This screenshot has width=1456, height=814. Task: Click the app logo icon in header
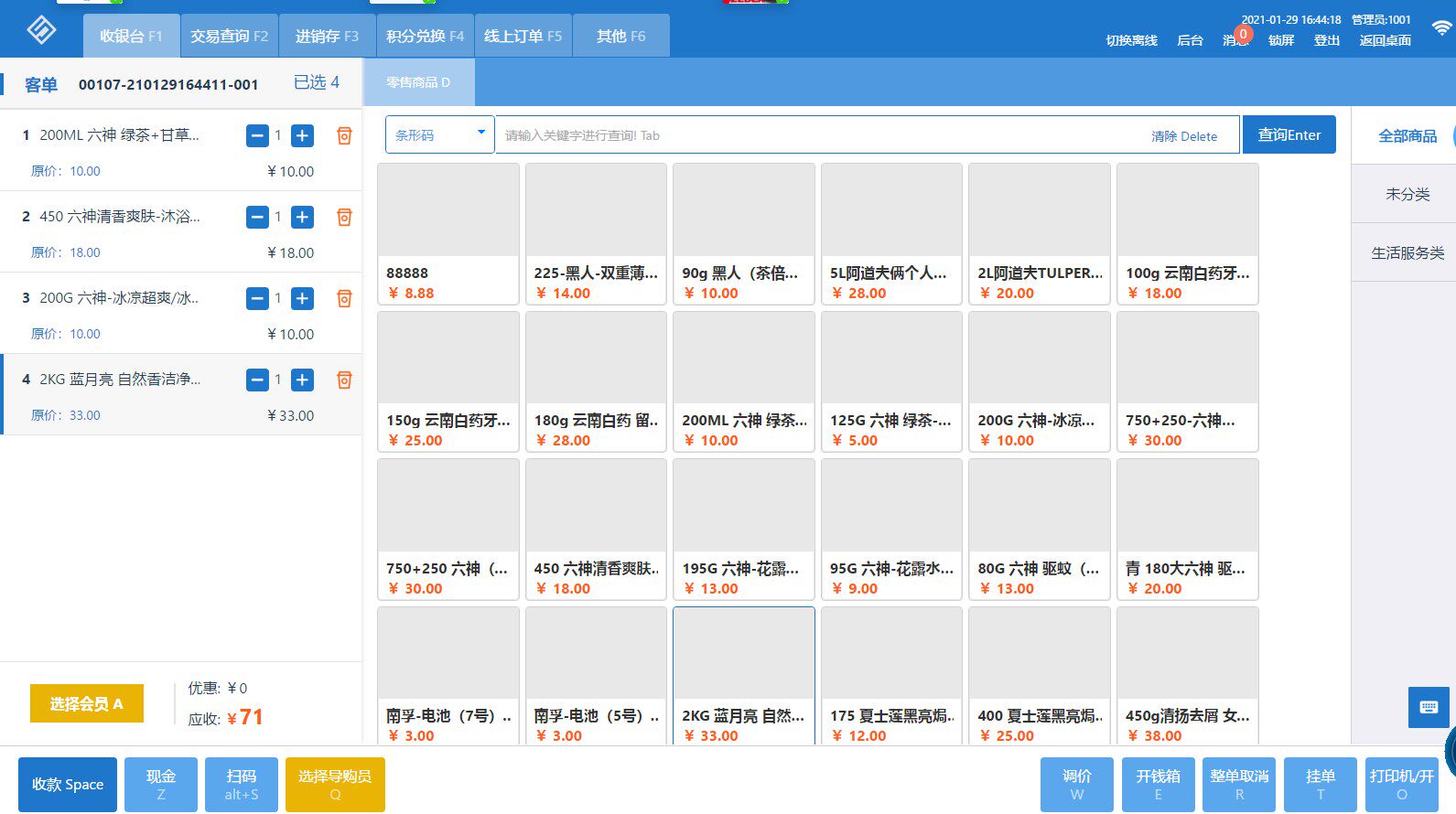pyautogui.click(x=41, y=29)
